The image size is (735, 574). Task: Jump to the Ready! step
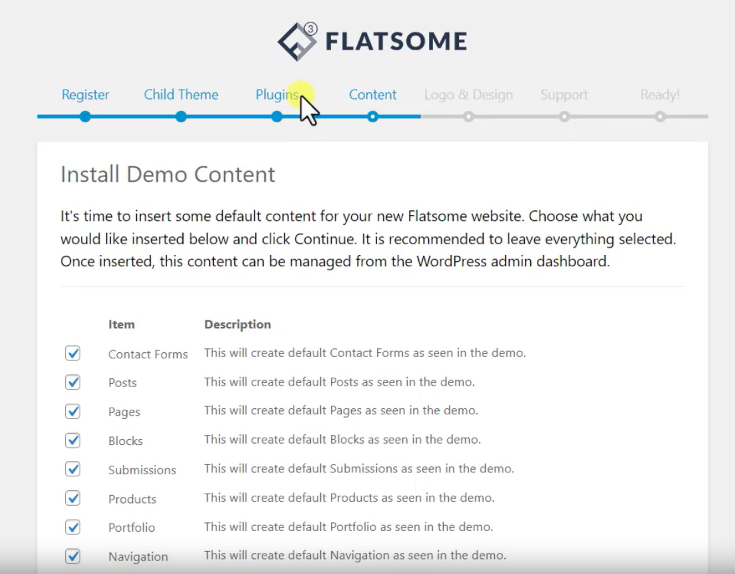click(660, 95)
